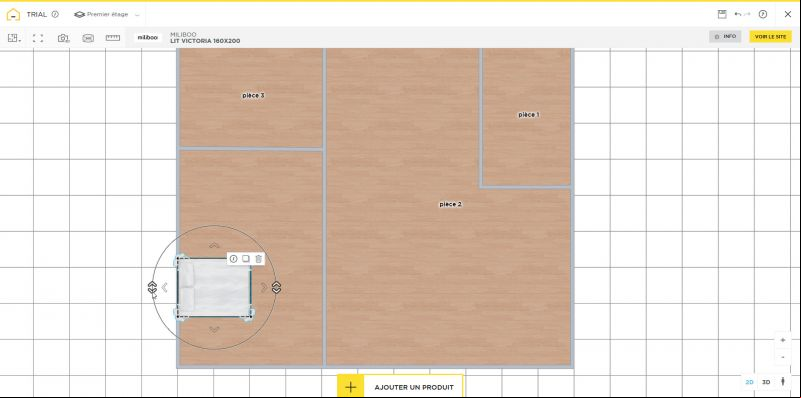Click the MILIBOO brand label
Image resolution: width=801 pixels, height=398 pixels.
[183, 34]
